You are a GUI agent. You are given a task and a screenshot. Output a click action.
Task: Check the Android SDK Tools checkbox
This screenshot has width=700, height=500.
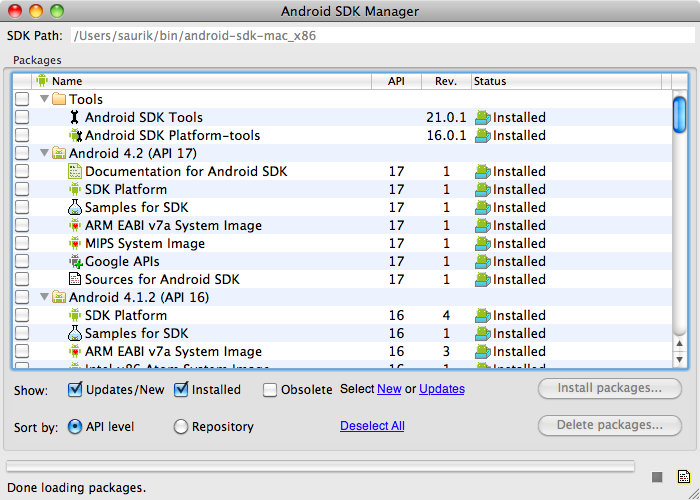pos(22,117)
